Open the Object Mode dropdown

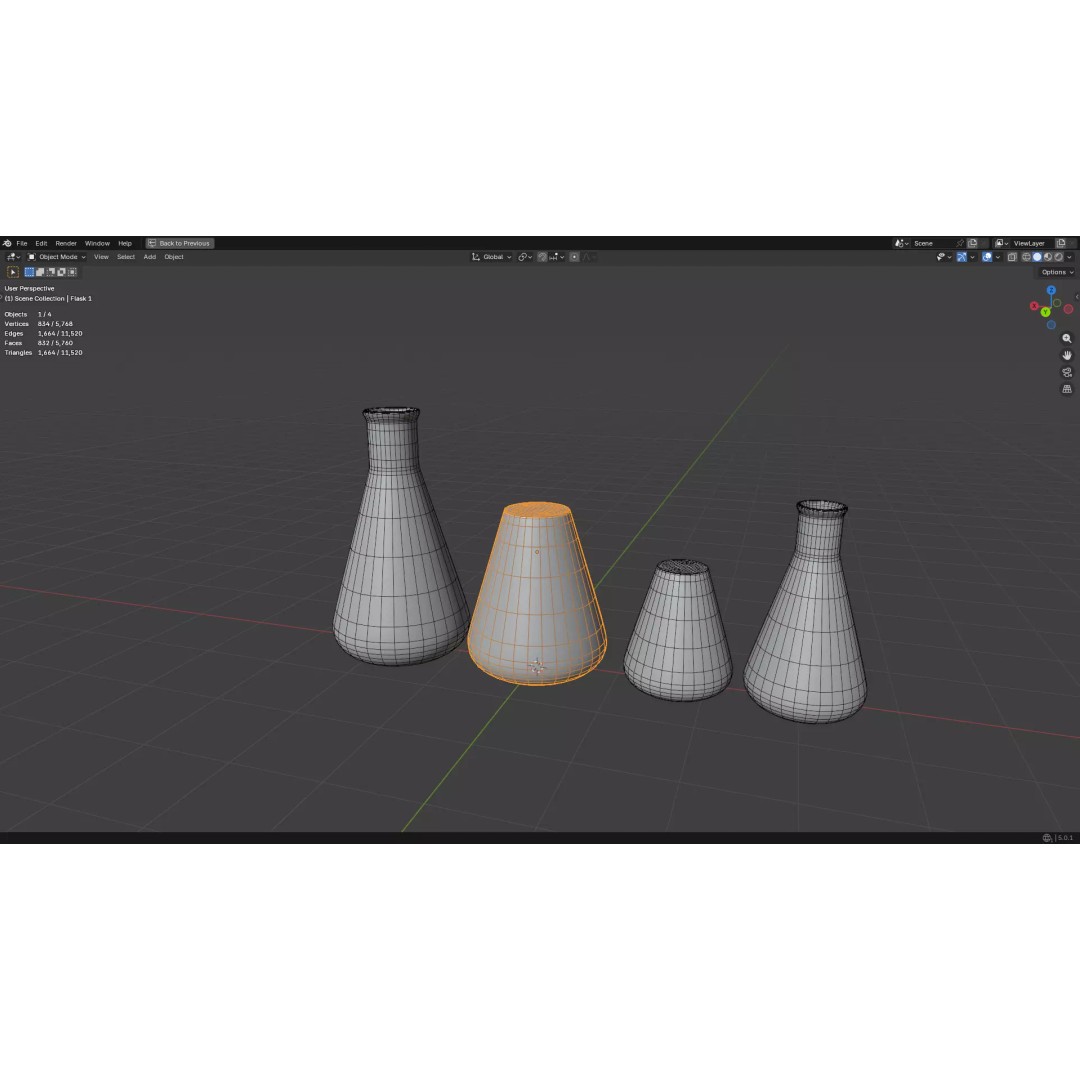point(56,257)
